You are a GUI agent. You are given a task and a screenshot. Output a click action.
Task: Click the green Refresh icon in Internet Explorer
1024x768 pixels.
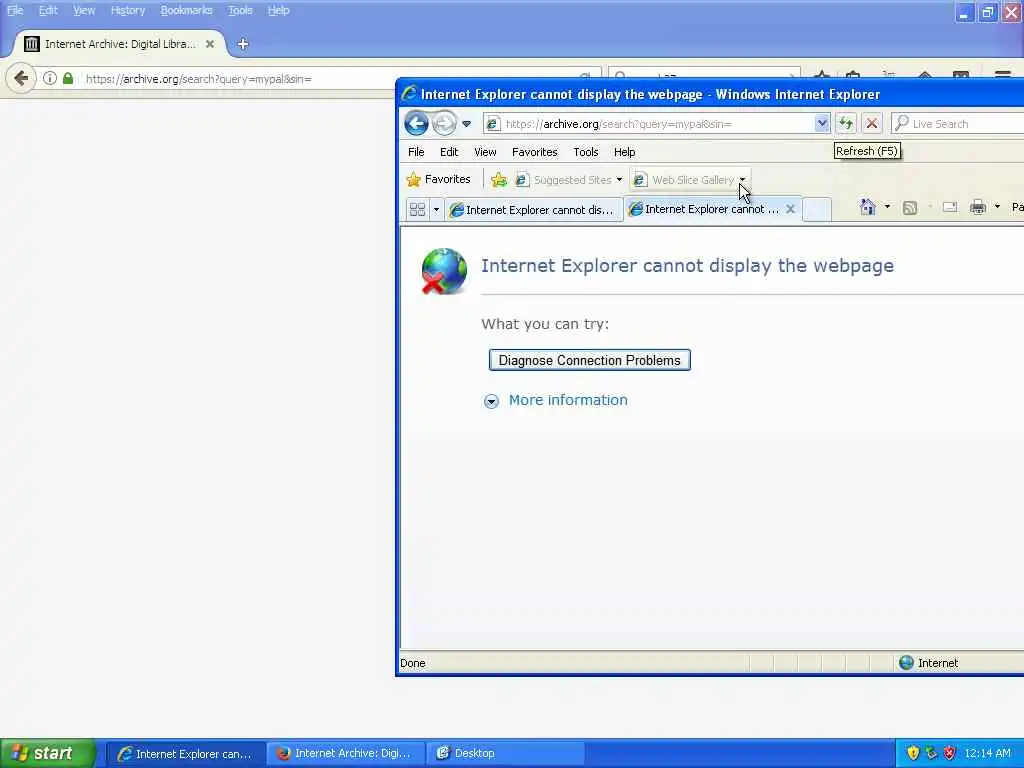pos(846,123)
